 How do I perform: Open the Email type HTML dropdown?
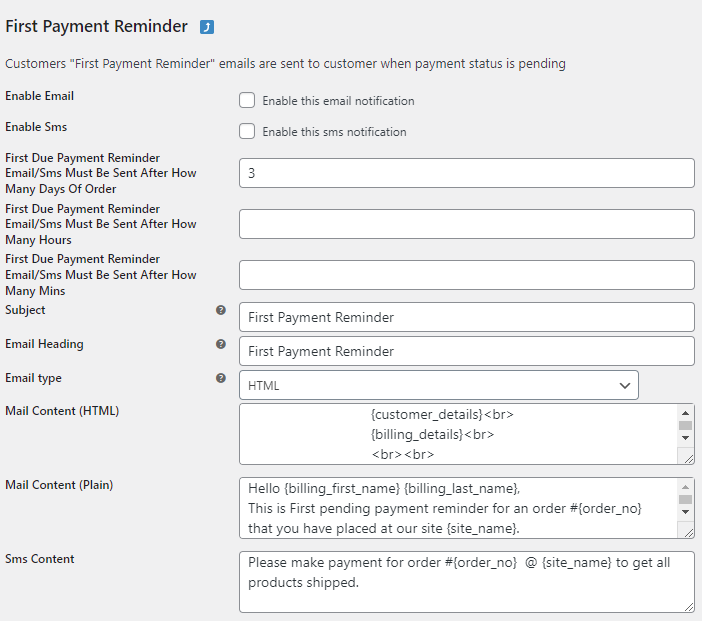[x=439, y=385]
